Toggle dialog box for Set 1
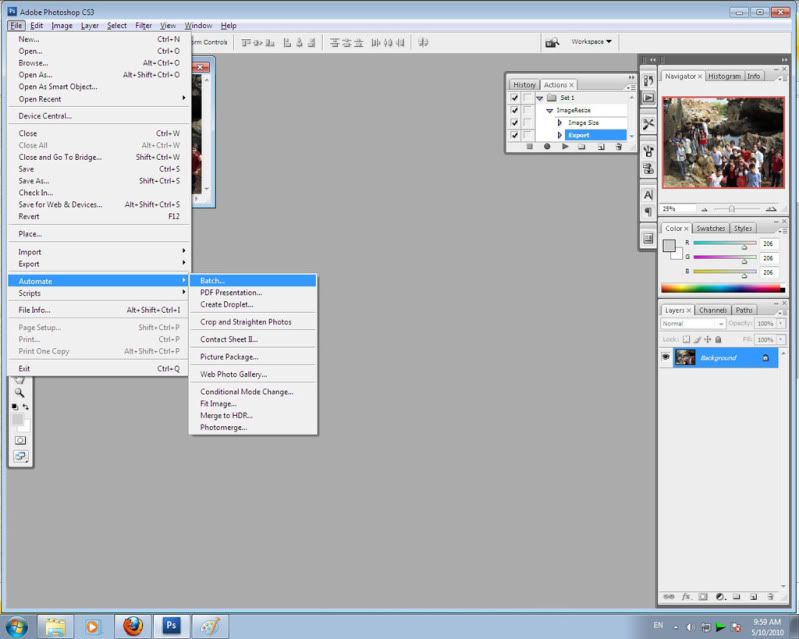Viewport: 799px width, 639px height. [x=527, y=98]
